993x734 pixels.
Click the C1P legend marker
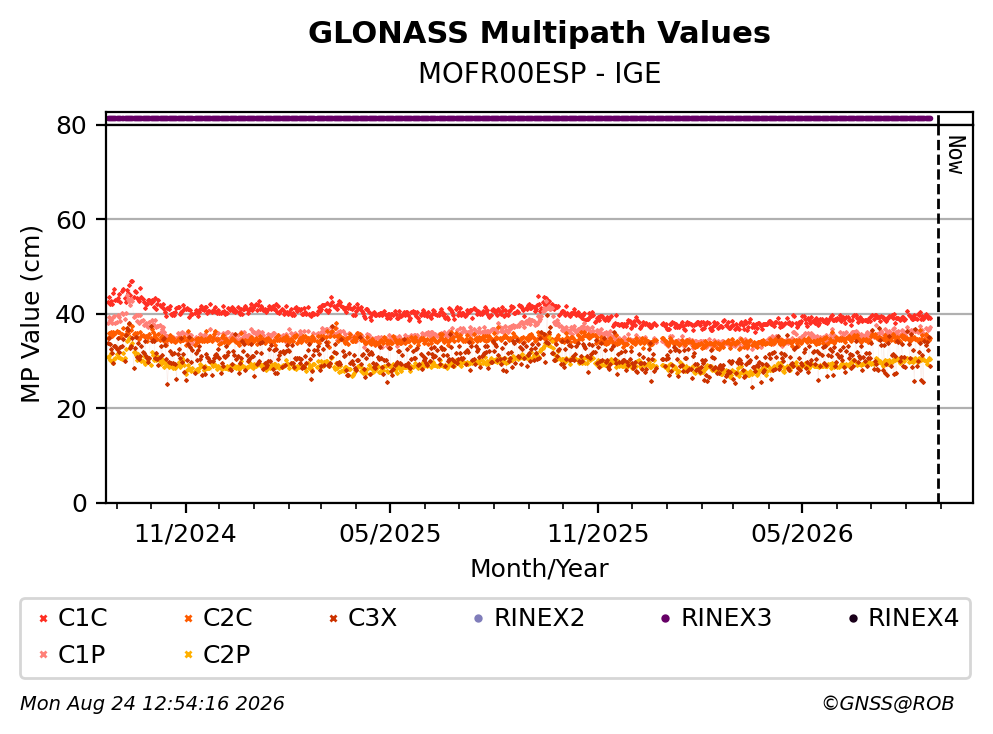click(x=44, y=654)
